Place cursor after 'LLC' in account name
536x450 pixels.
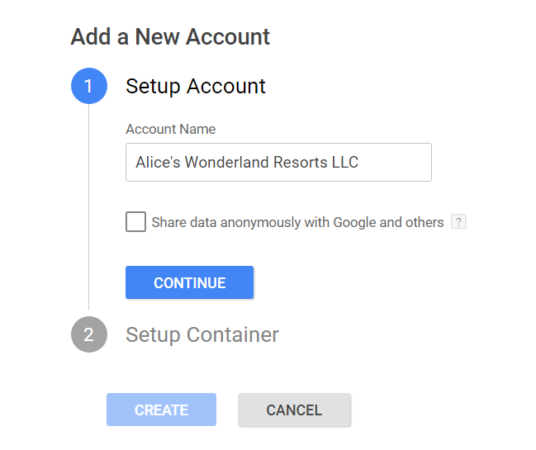[360, 162]
